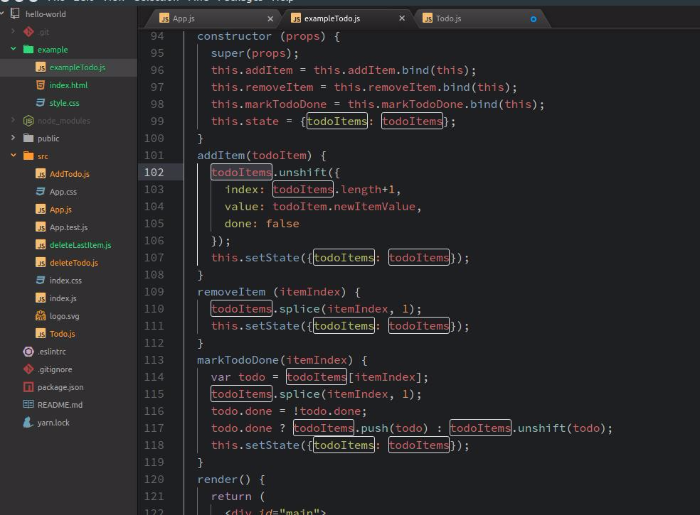This screenshot has width=700, height=515.
Task: Click the node_modules Node.js icon
Action: pos(28,120)
